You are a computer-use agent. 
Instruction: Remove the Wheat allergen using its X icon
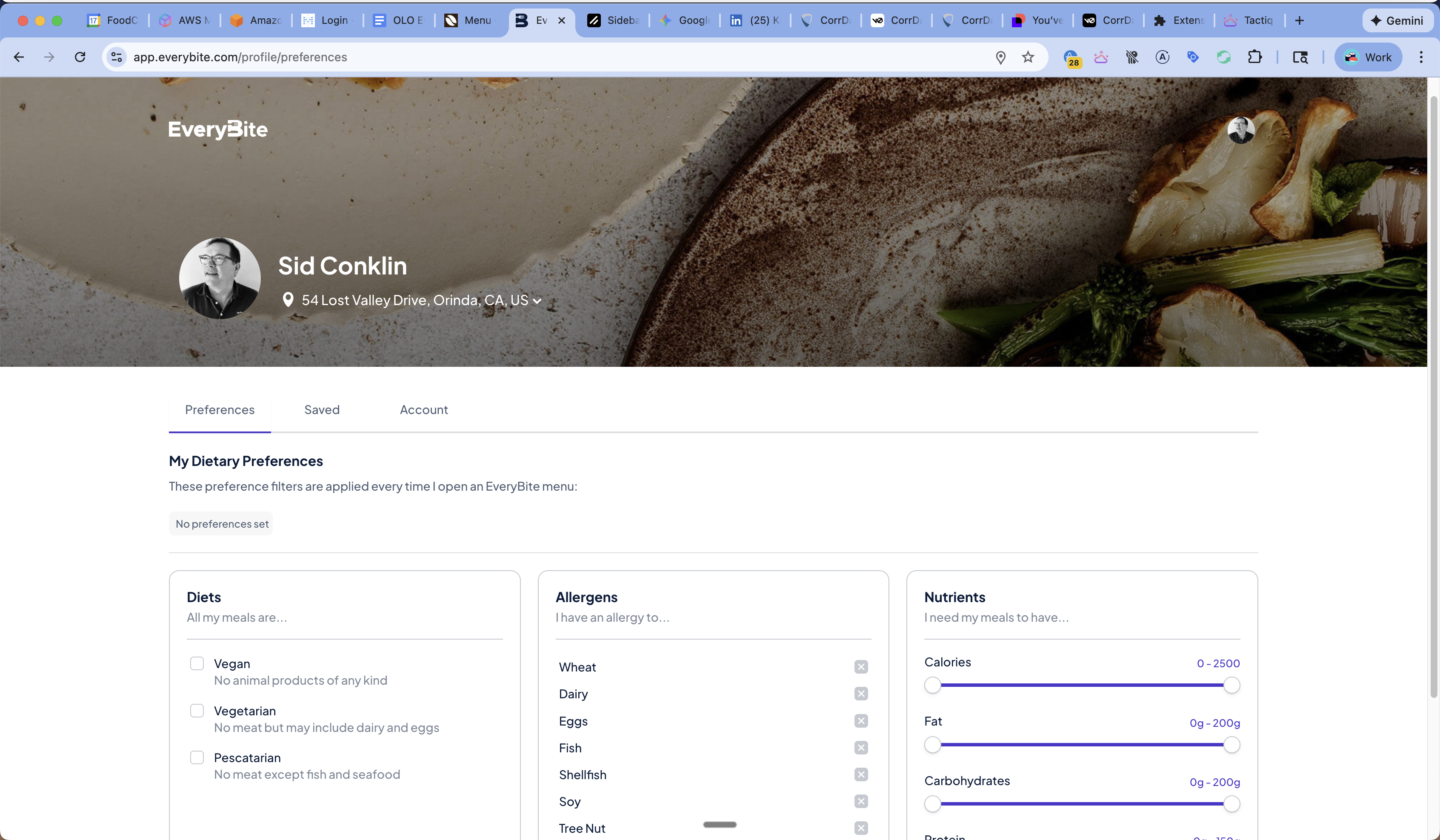tap(860, 667)
